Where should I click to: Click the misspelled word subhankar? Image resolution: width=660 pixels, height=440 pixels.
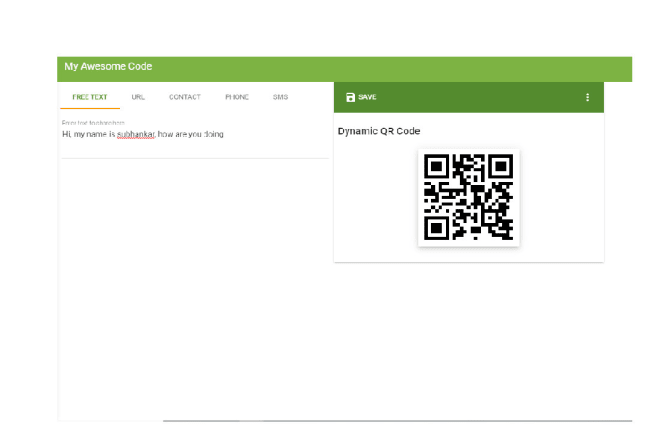tap(136, 134)
